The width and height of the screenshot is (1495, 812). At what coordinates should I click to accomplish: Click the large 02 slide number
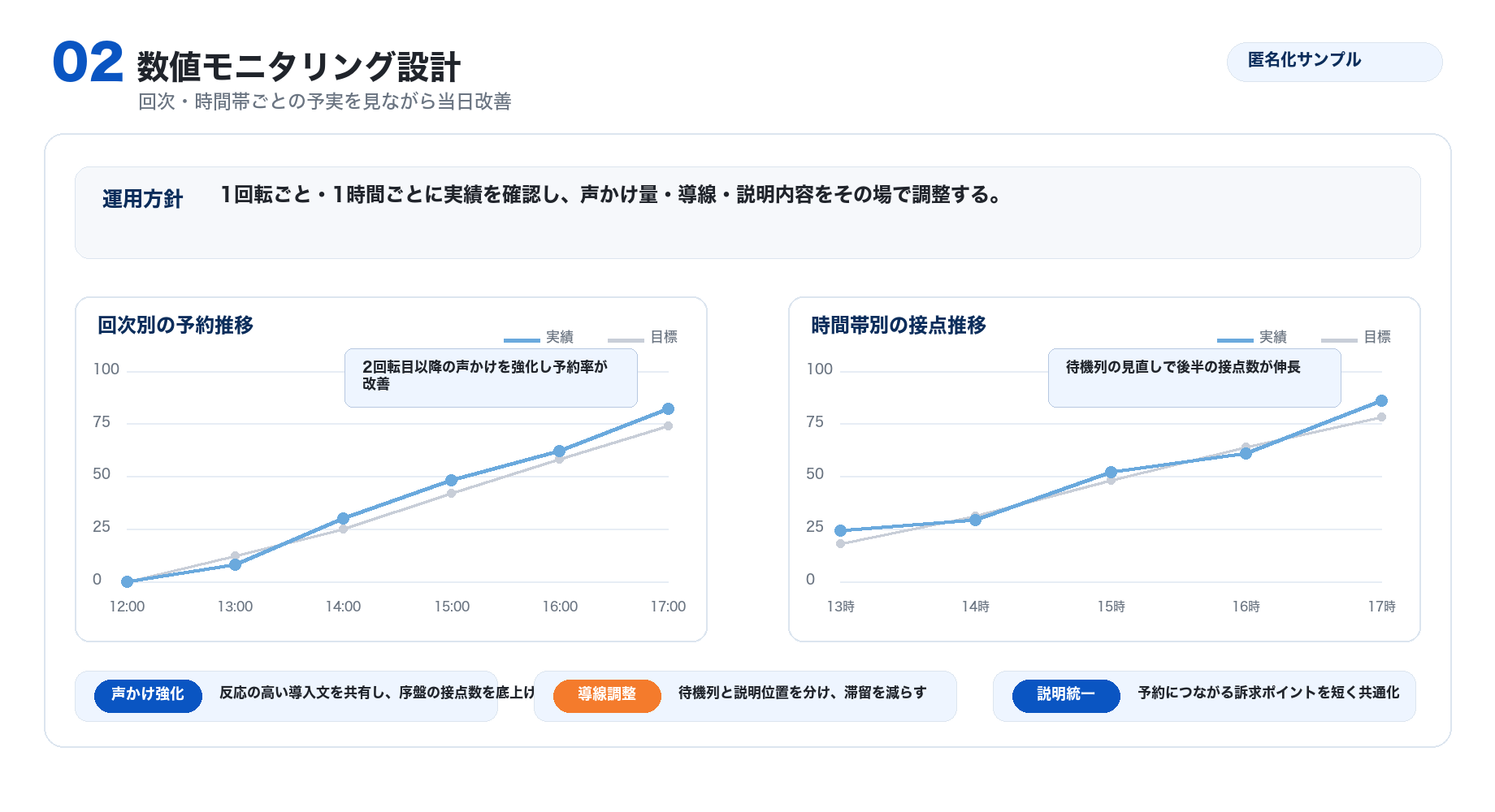pos(88,63)
